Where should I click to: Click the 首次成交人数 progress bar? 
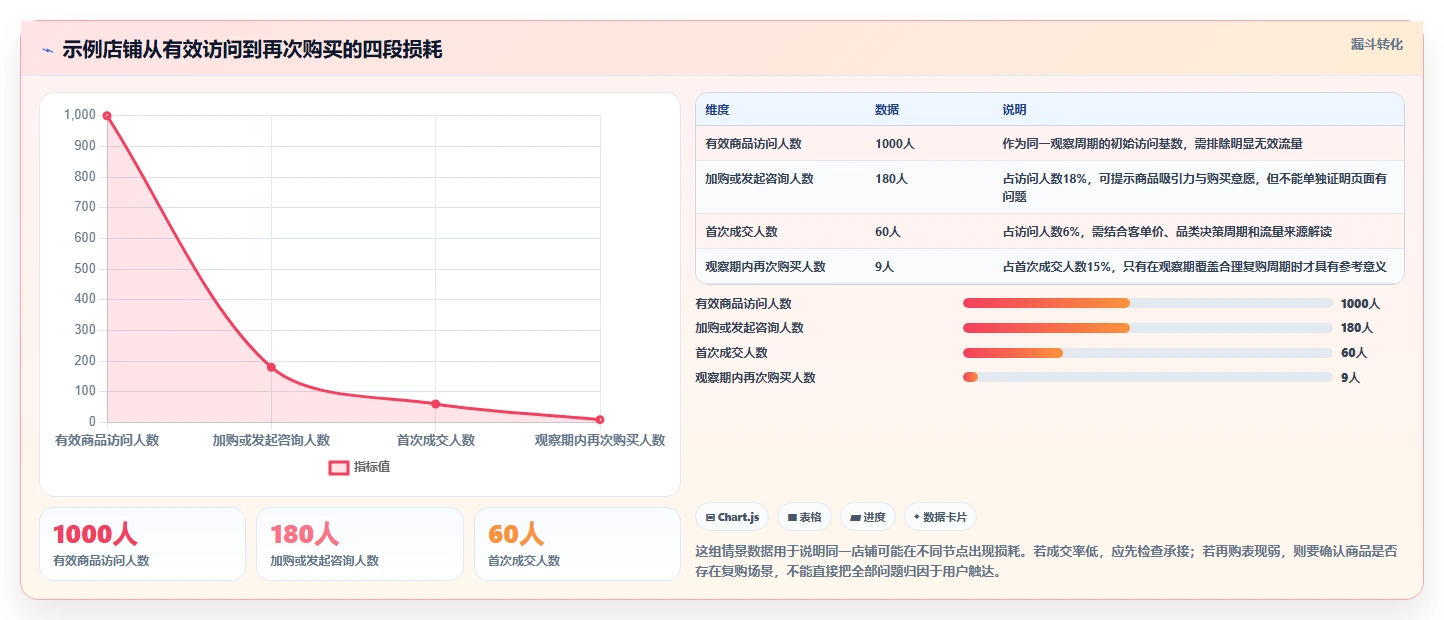click(1148, 353)
